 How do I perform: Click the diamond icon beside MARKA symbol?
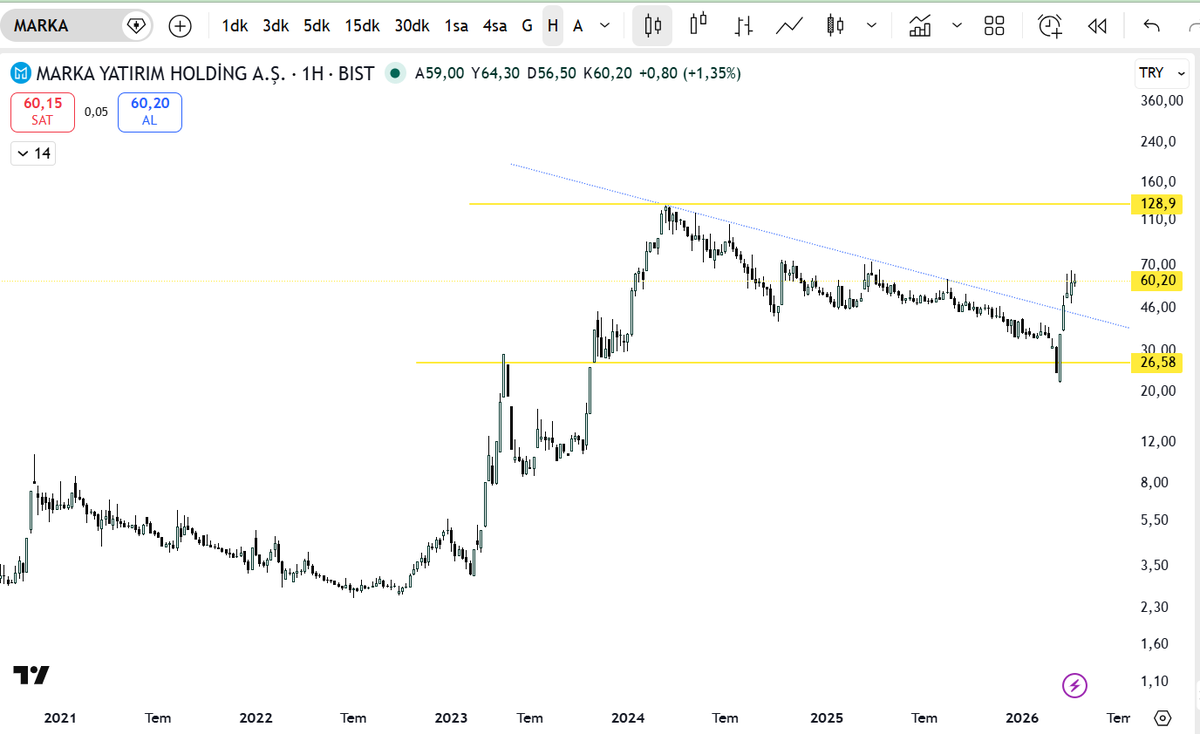coord(136,26)
